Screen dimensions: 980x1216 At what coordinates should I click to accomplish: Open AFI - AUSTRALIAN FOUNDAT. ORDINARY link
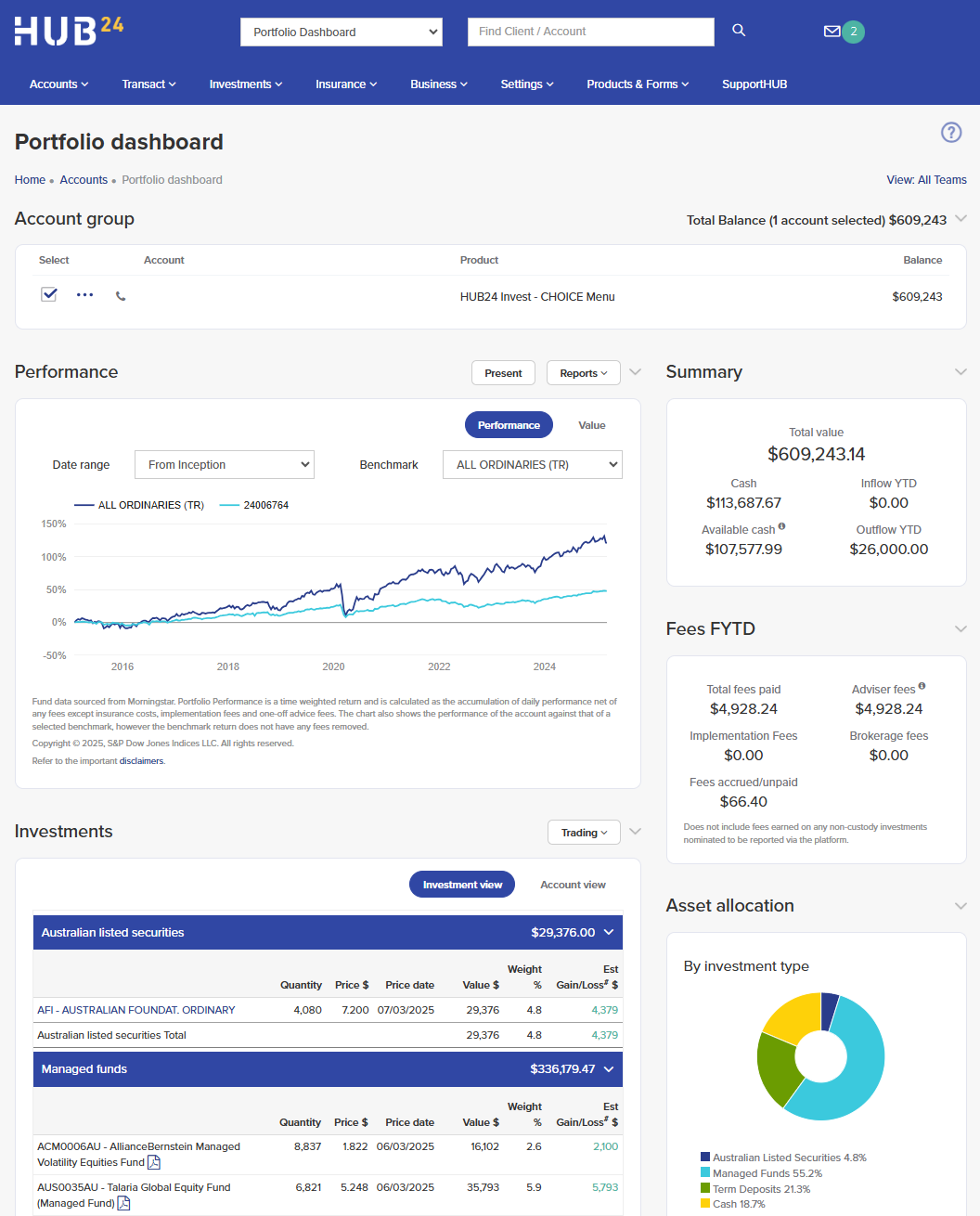pyautogui.click(x=136, y=1010)
